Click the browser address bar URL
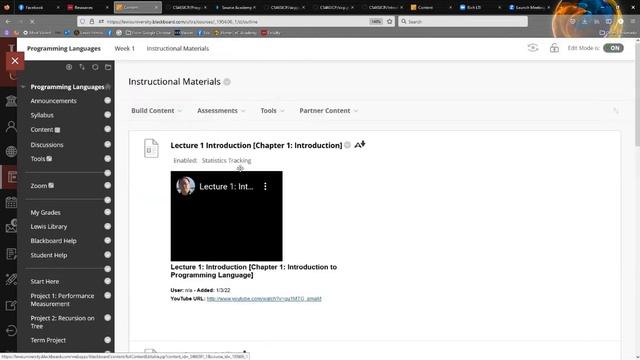This screenshot has width=640, height=360. point(237,22)
